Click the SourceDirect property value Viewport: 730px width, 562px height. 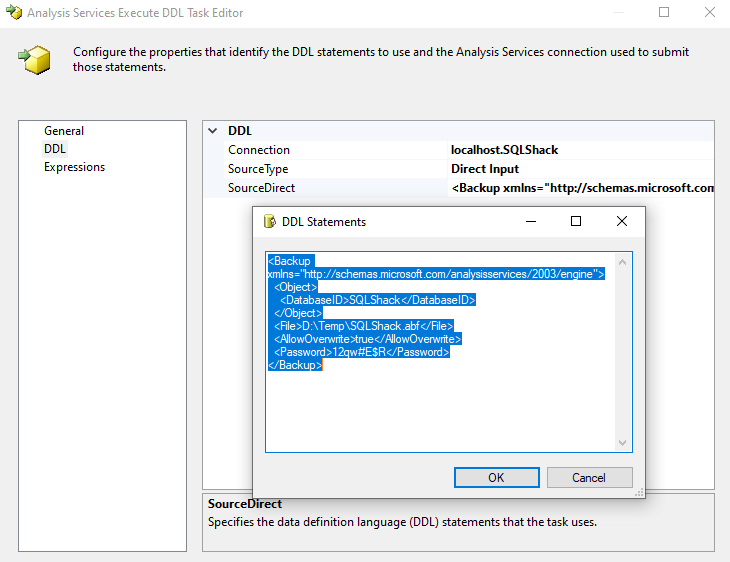pyautogui.click(x=582, y=188)
